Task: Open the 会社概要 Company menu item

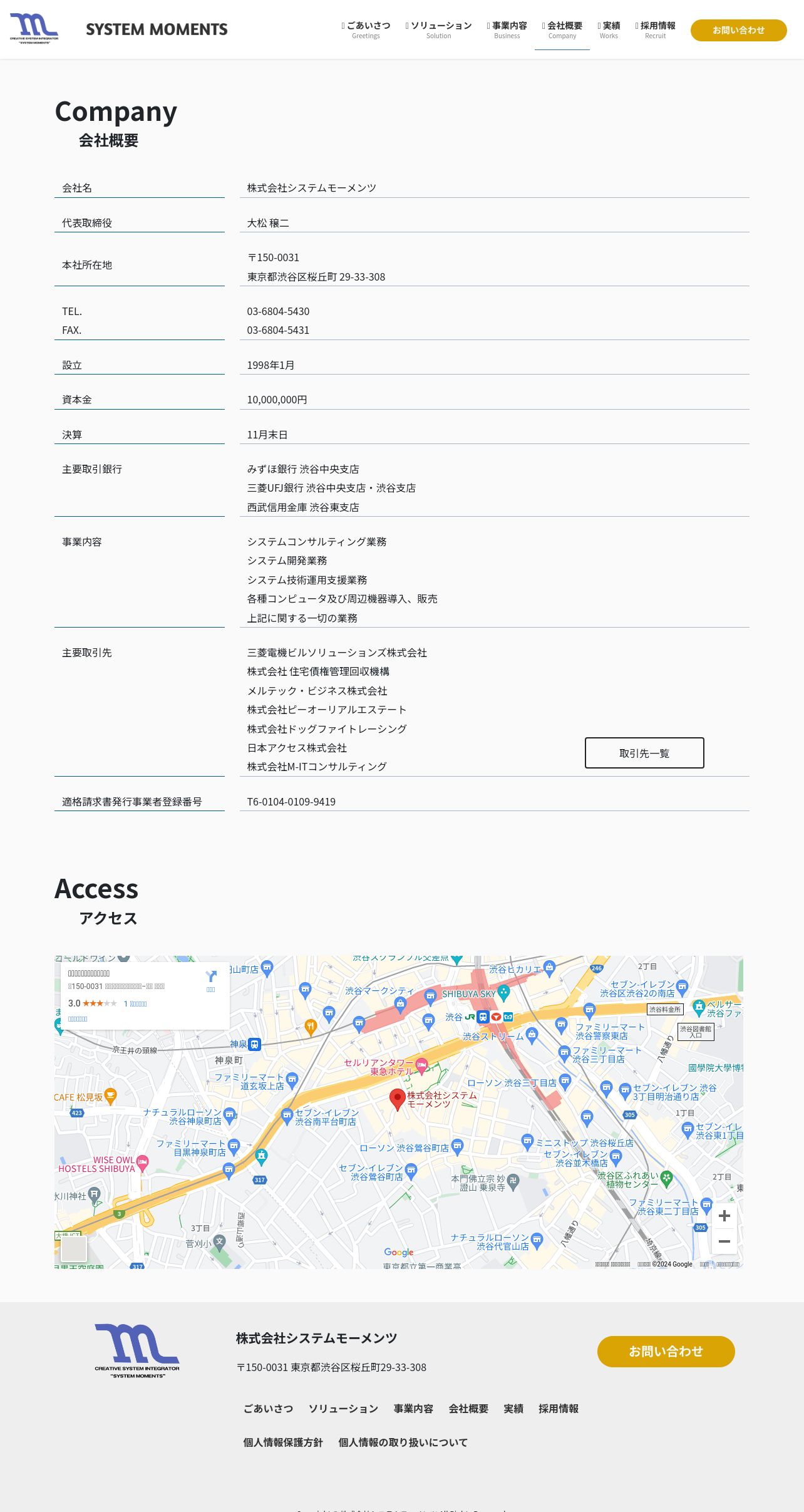Action: coord(562,29)
